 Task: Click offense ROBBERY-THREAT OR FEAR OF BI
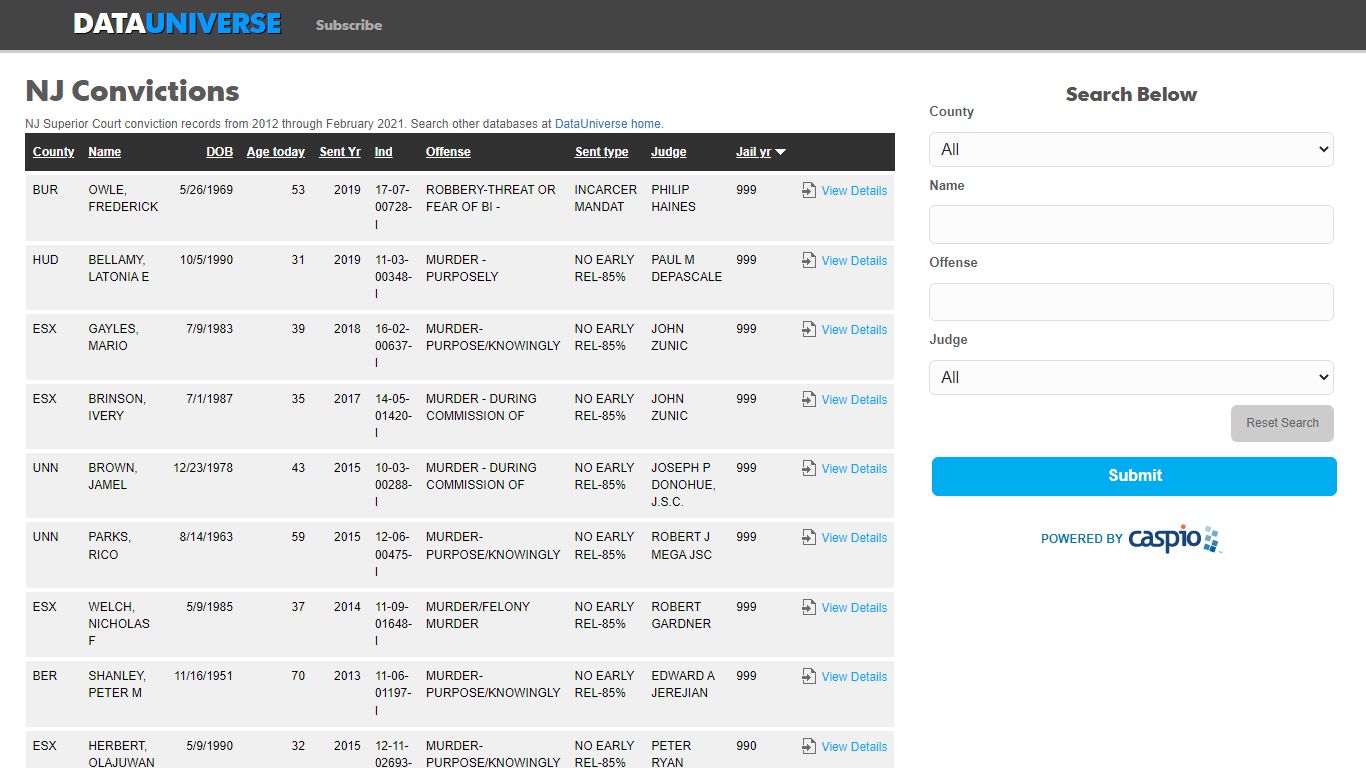[x=490, y=198]
